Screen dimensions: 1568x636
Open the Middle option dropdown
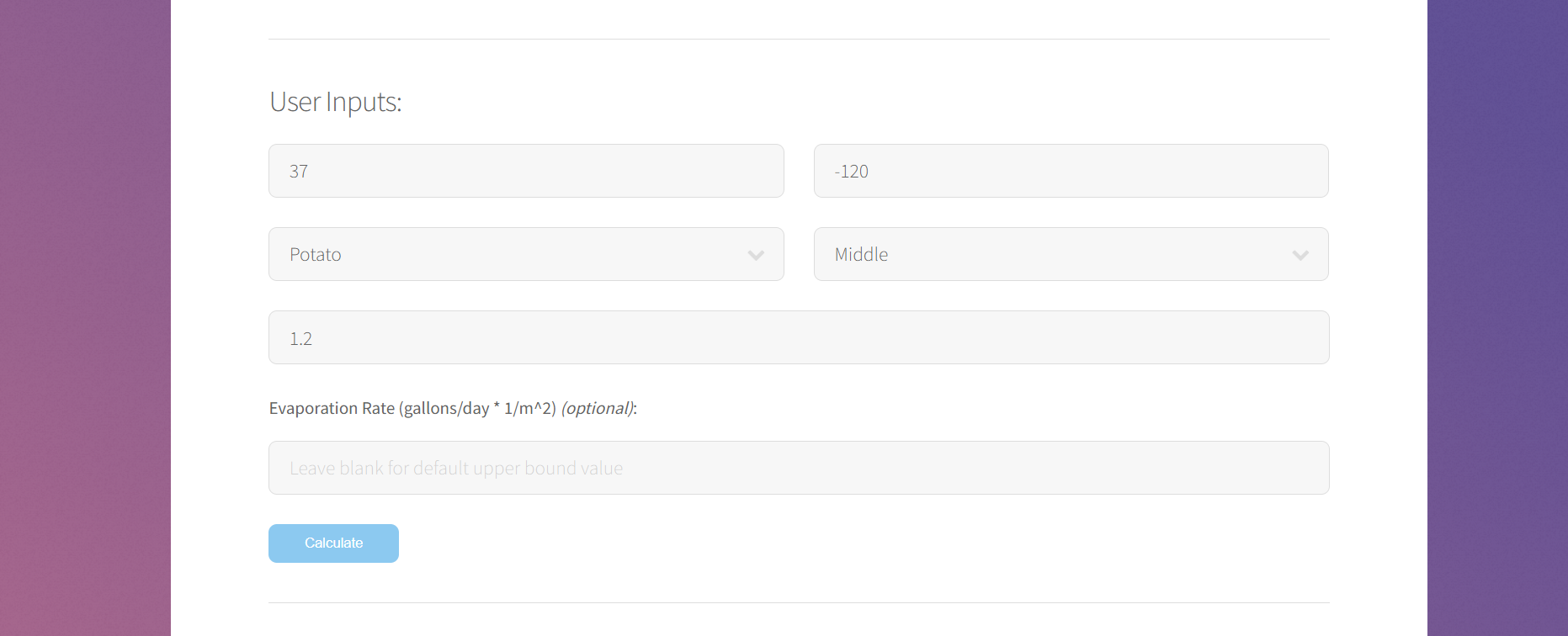(1071, 254)
